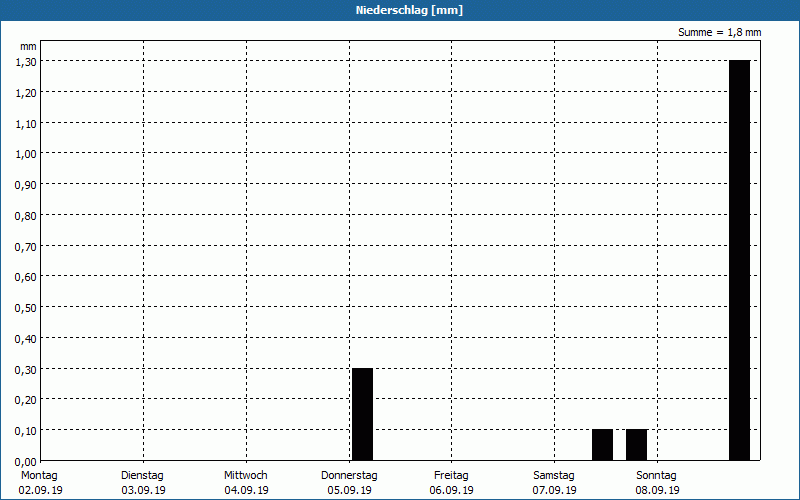The width and height of the screenshot is (800, 500).
Task: Click the second small Samstag bar
Action: [637, 445]
